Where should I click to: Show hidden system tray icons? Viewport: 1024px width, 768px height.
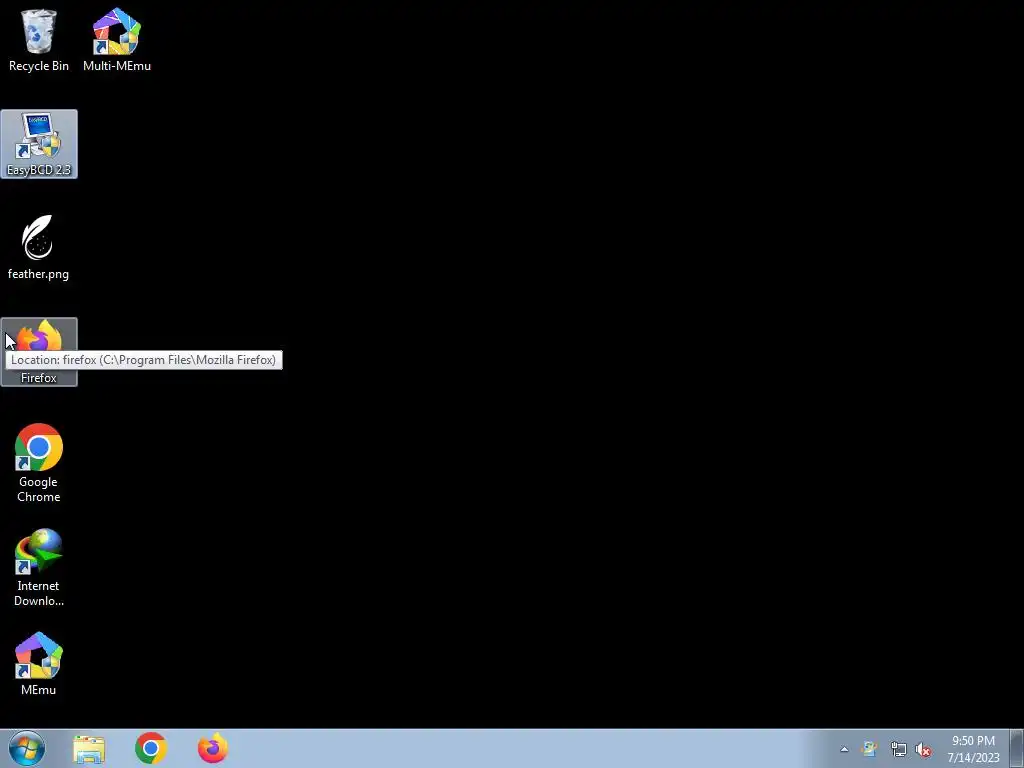(x=844, y=750)
